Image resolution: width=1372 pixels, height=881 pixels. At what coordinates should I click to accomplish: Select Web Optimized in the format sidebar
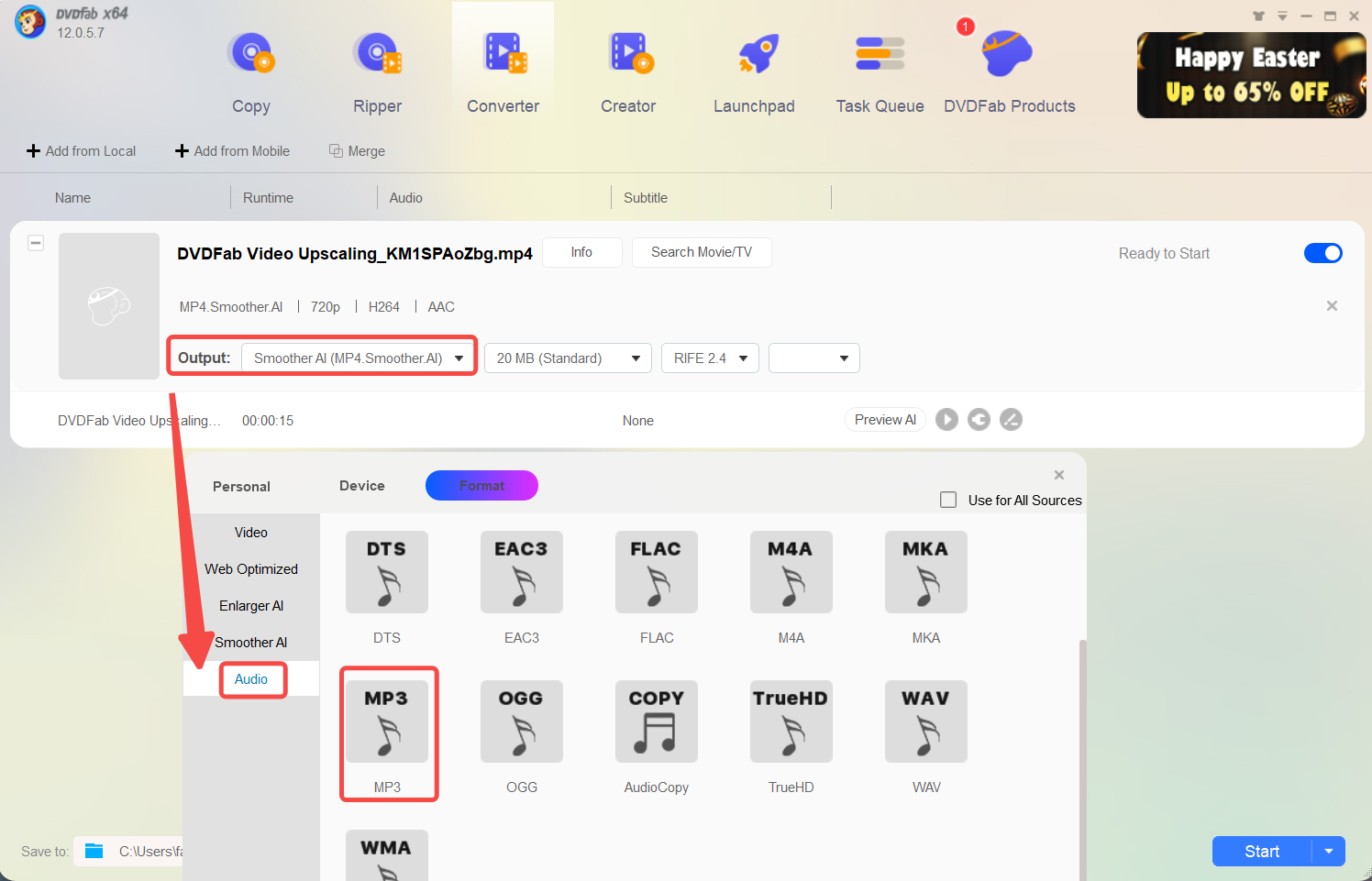click(x=251, y=569)
